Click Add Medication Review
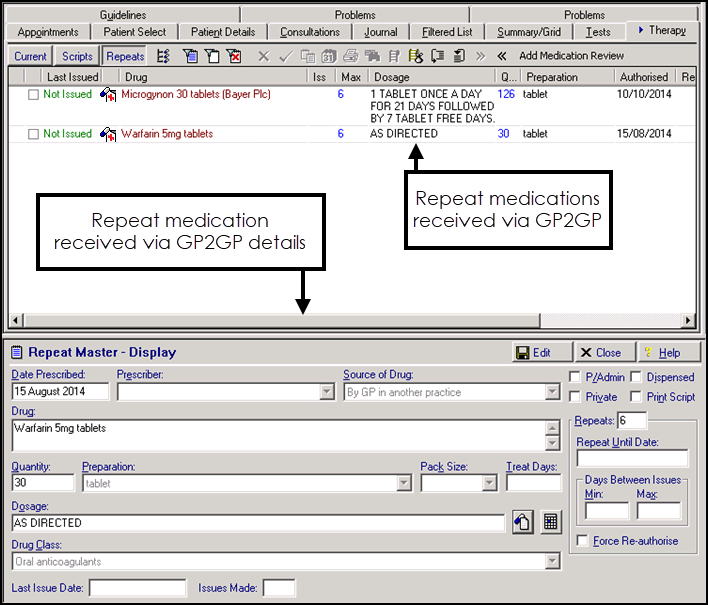708x605 pixels. coord(571,56)
